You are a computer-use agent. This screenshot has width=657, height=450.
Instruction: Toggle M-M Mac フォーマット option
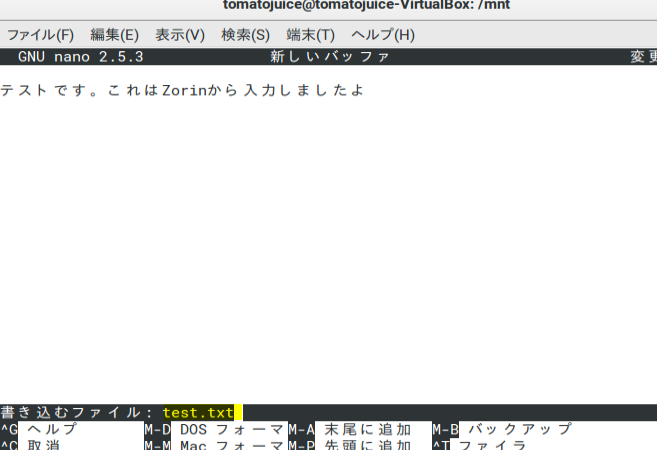[x=215, y=445]
